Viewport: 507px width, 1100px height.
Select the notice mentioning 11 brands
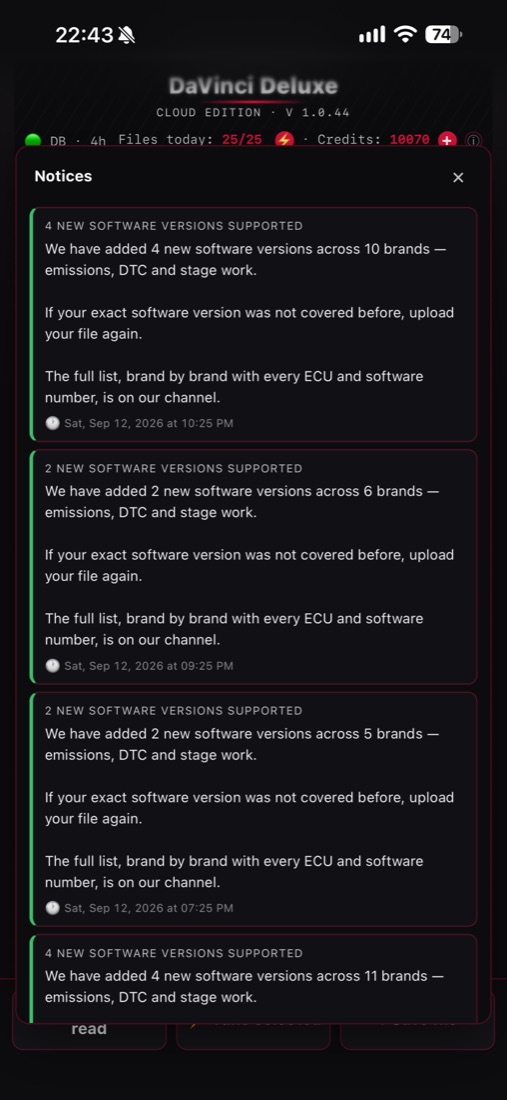coord(254,978)
